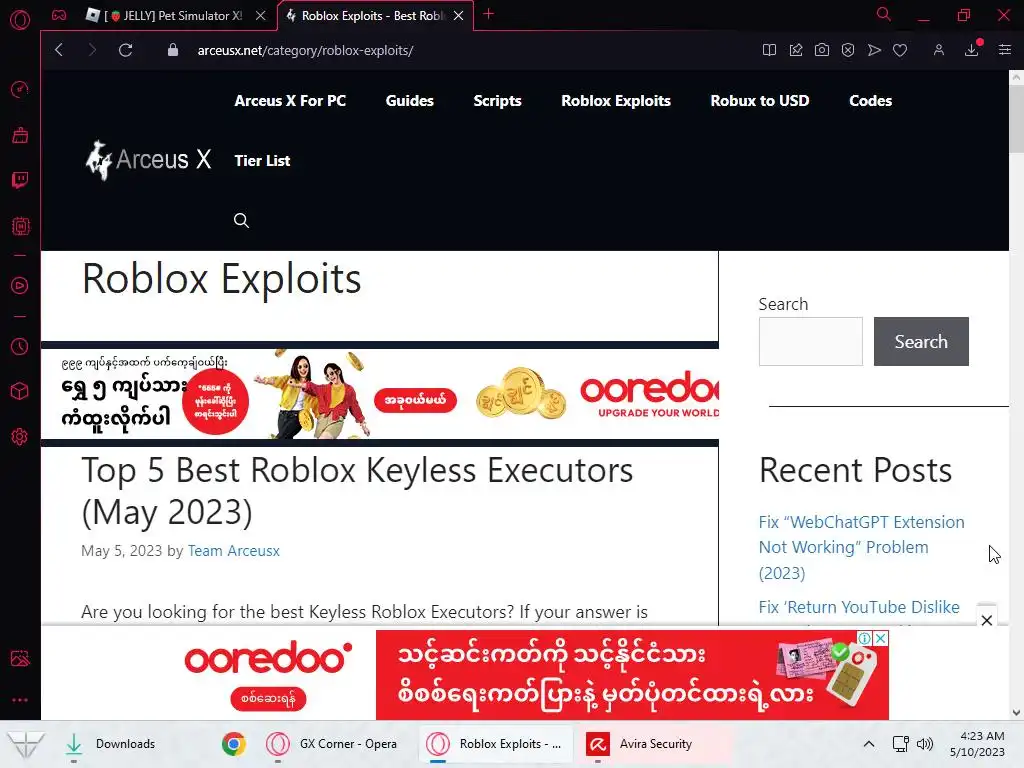Open the send/flow arrow icon
The height and width of the screenshot is (768, 1024).
pyautogui.click(x=874, y=50)
